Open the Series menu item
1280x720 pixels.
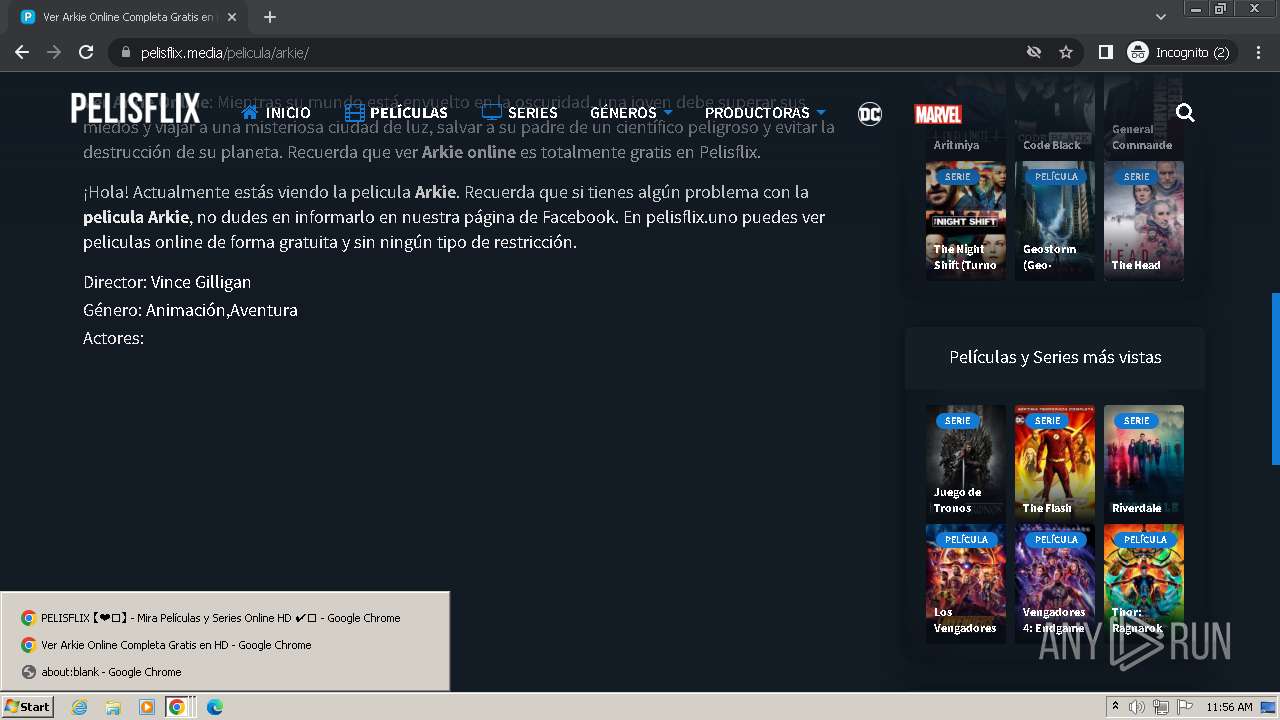coord(519,113)
